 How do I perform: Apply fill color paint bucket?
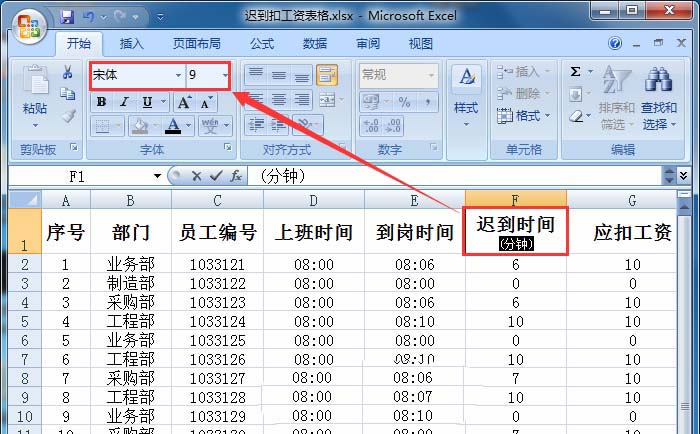coord(141,126)
